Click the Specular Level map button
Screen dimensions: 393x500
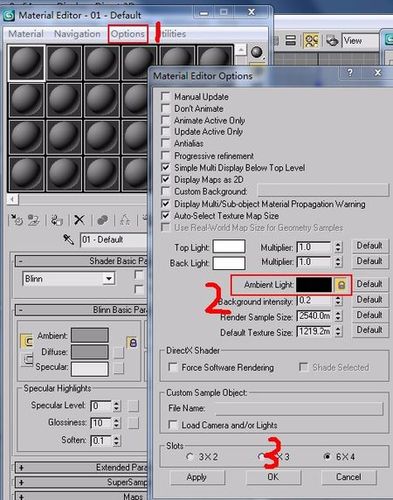point(133,406)
